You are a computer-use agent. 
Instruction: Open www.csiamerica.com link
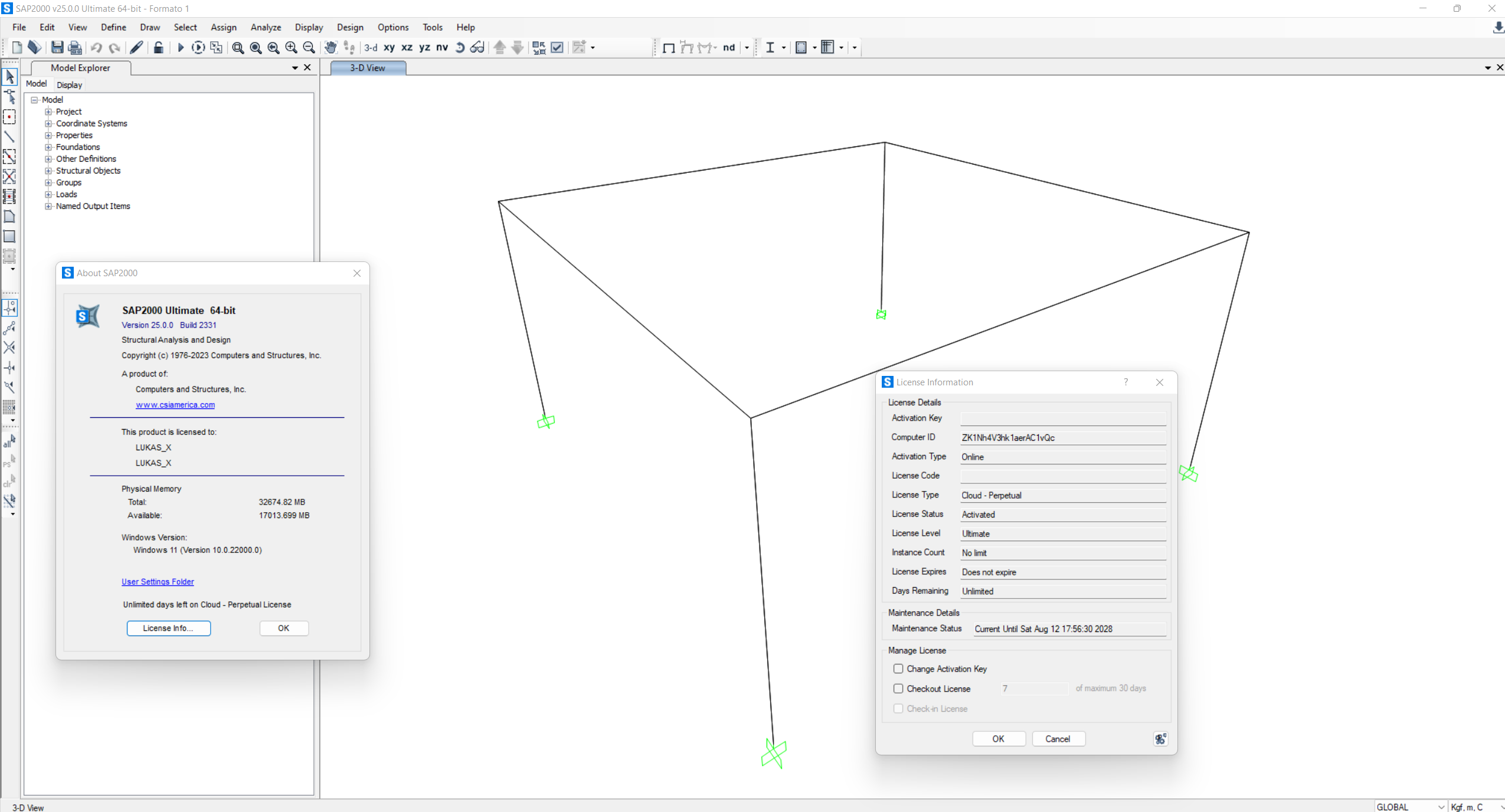coord(175,405)
